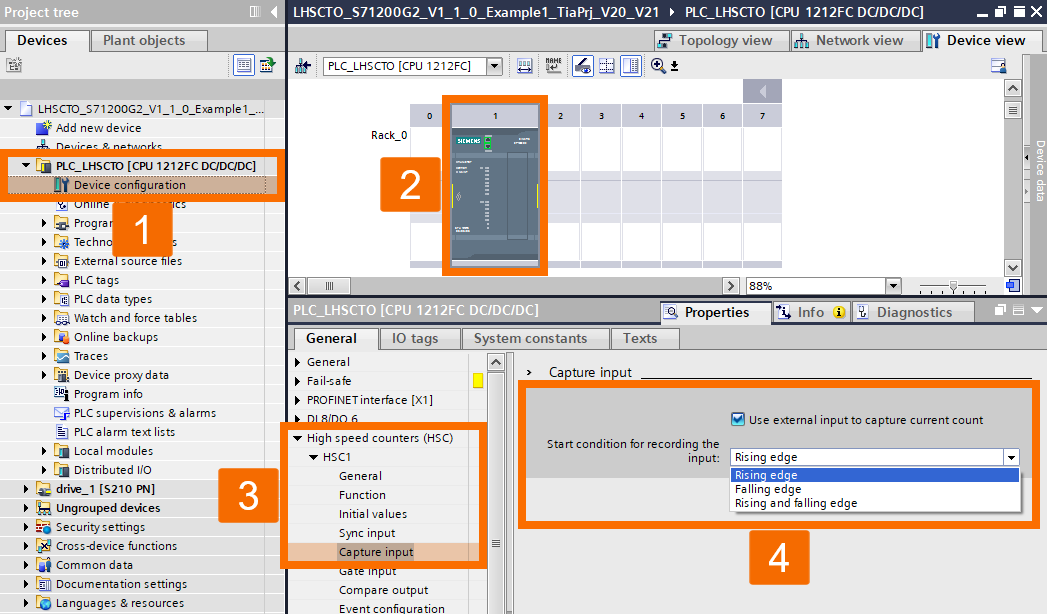This screenshot has width=1047, height=614.
Task: Open the Diagnostics tab
Action: pos(912,312)
